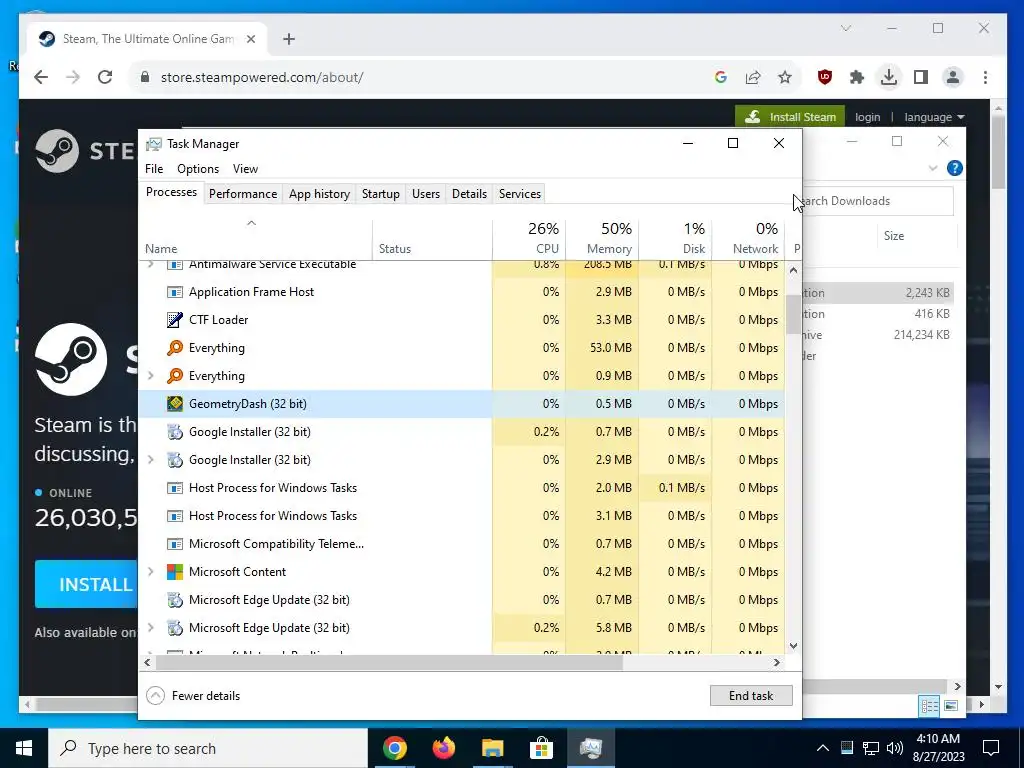Select the Host Process 2.0 MB row
The width and height of the screenshot is (1024, 768).
pyautogui.click(x=462, y=488)
